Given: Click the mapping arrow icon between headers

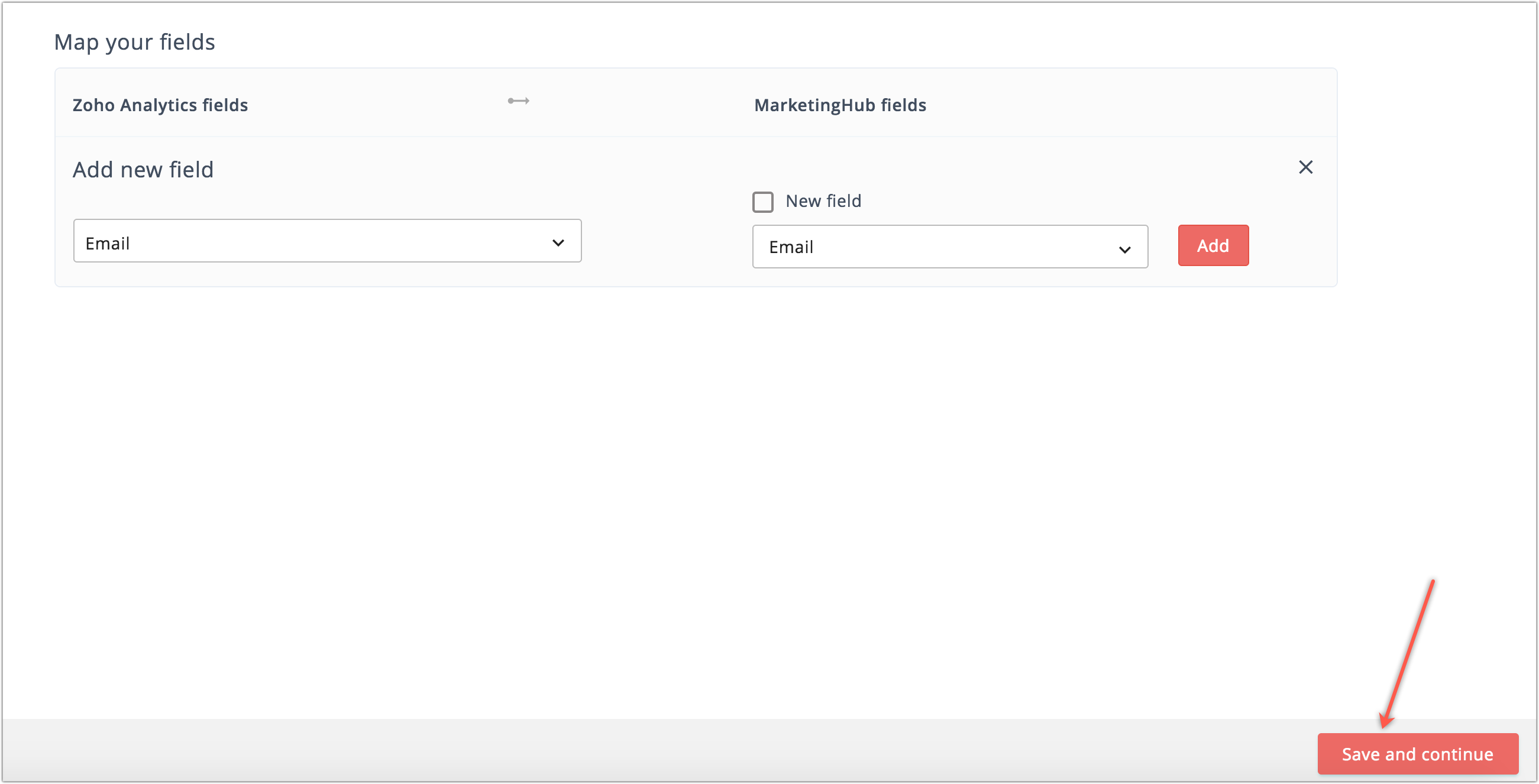Looking at the screenshot, I should pyautogui.click(x=518, y=101).
